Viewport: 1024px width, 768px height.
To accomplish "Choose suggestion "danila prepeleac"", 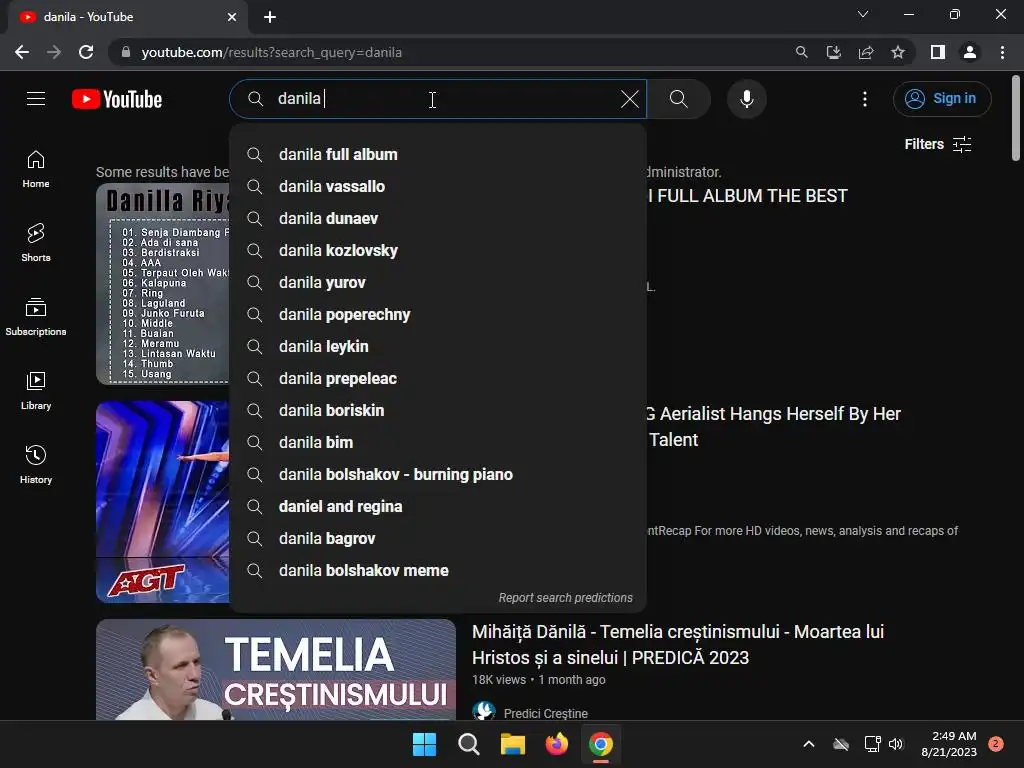I will (438, 378).
